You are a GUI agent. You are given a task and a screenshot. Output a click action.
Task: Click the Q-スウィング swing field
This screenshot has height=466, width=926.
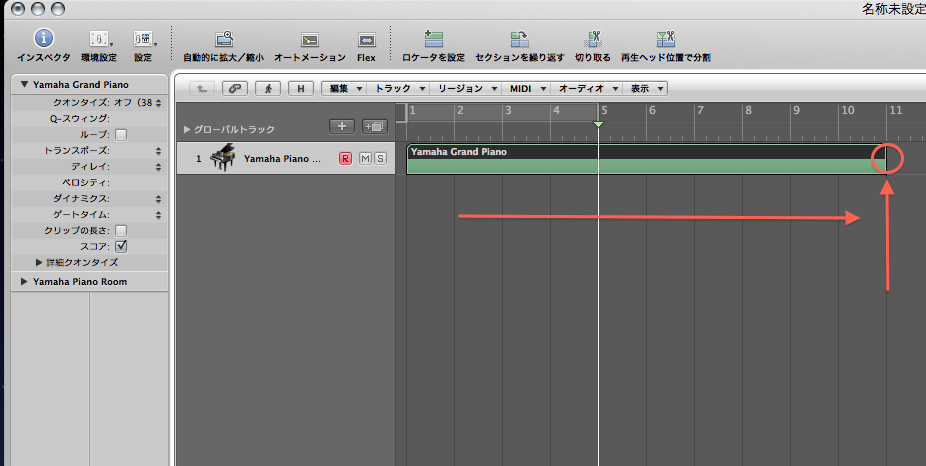(90, 119)
